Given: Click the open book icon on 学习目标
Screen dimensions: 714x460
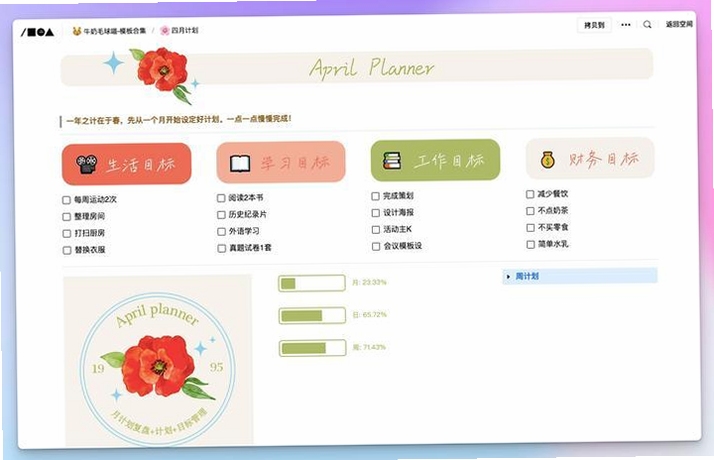Looking at the screenshot, I should click(240, 163).
